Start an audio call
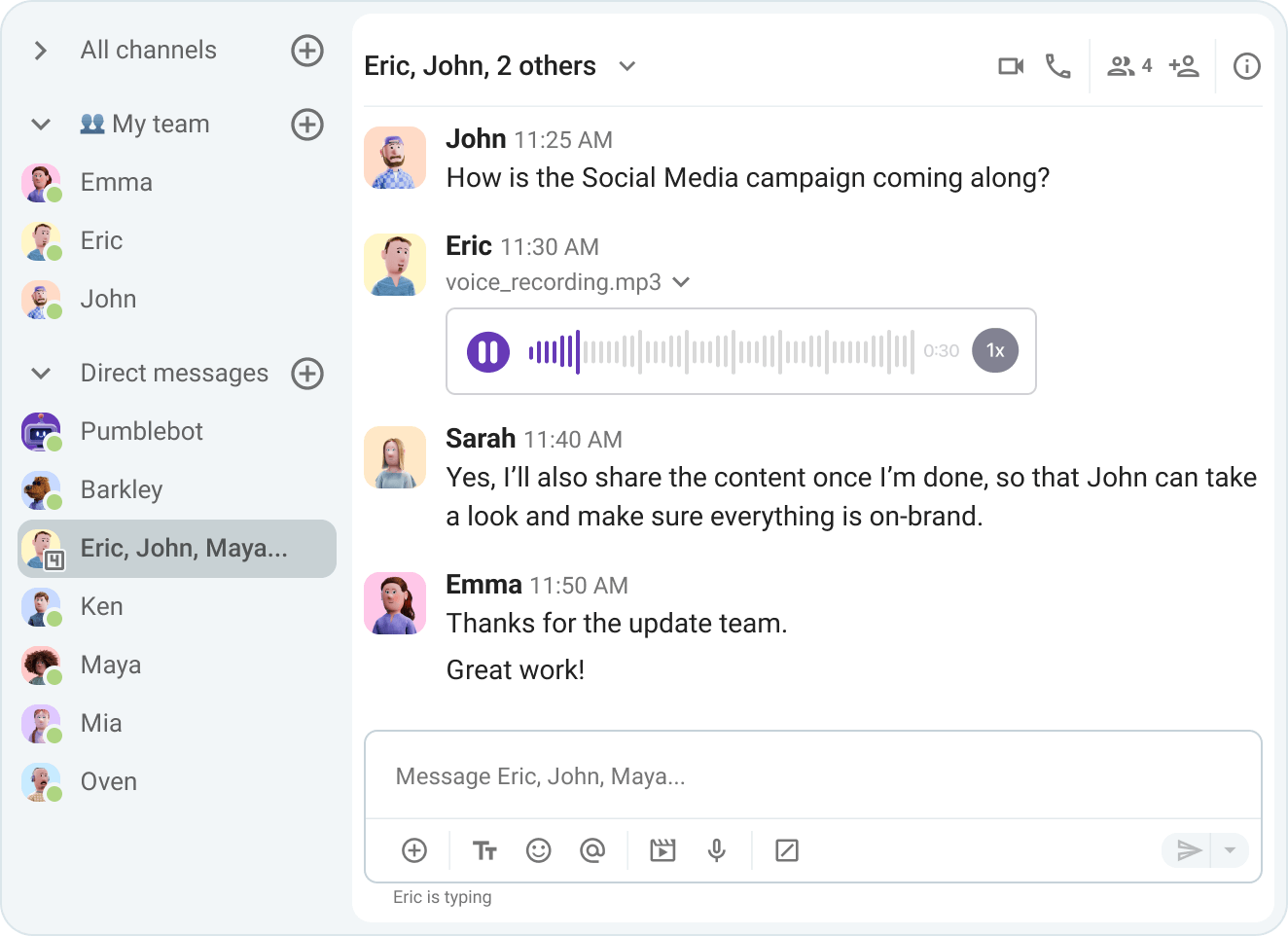 tap(1057, 66)
